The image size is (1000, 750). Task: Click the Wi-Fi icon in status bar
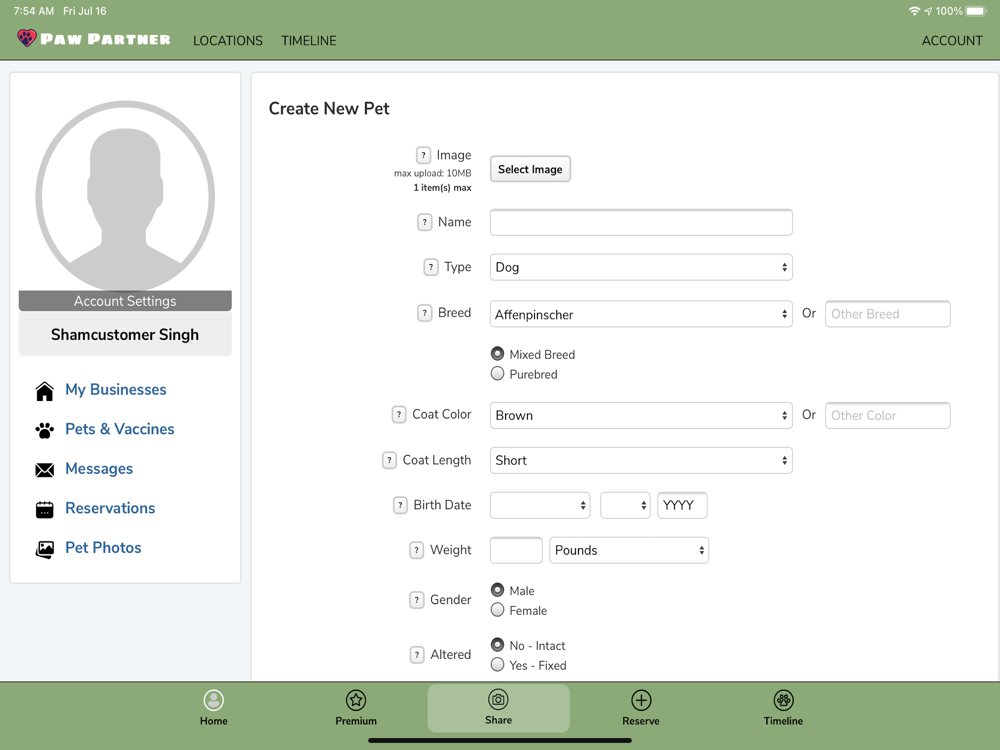click(x=915, y=11)
